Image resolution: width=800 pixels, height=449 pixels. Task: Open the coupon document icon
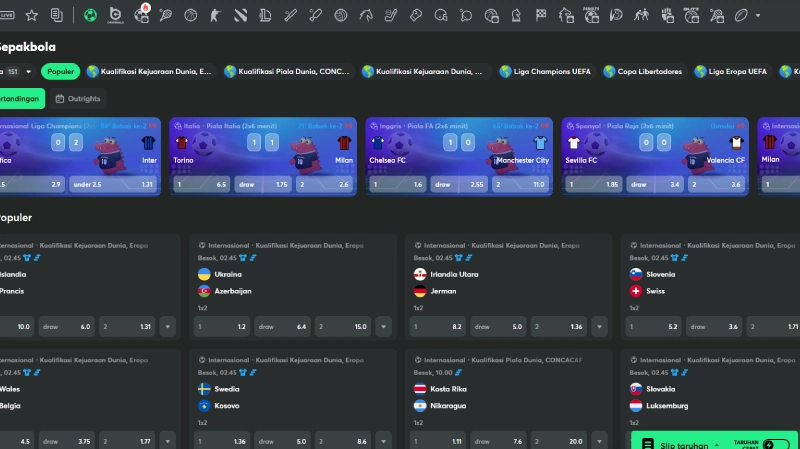57,15
